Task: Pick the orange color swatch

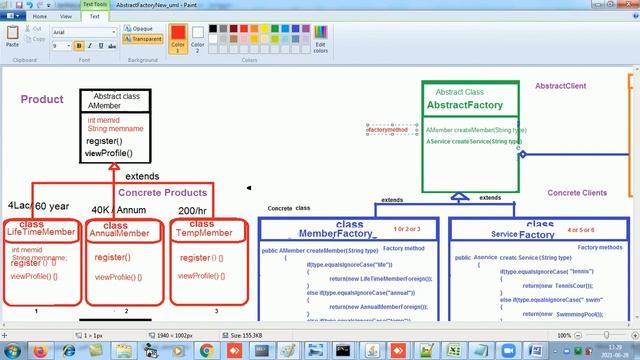Action: (254, 28)
